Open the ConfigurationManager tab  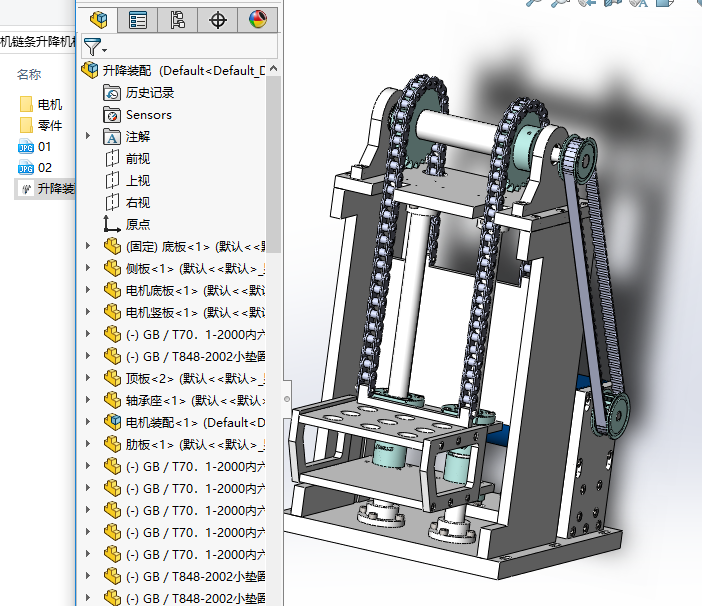click(x=177, y=20)
